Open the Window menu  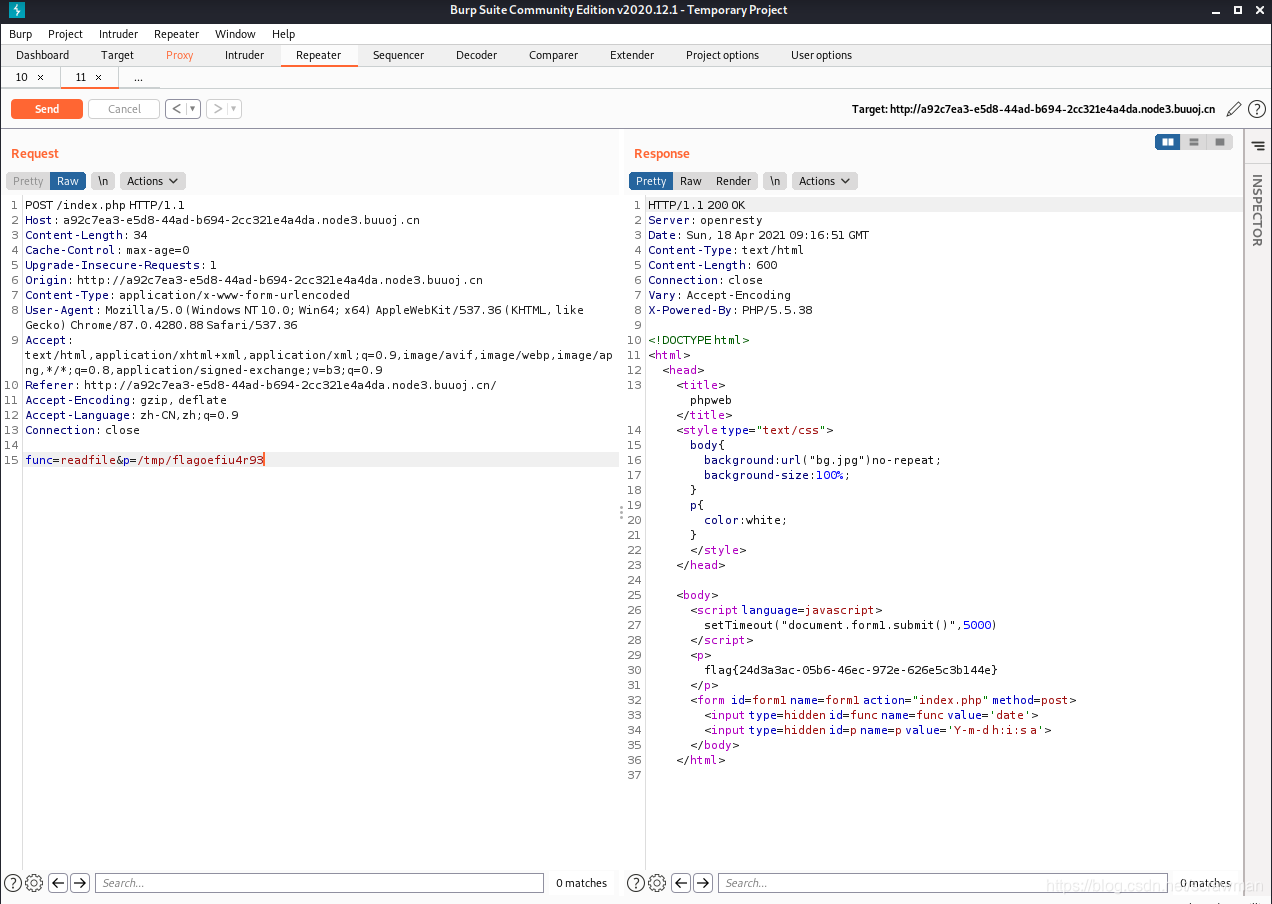point(235,34)
